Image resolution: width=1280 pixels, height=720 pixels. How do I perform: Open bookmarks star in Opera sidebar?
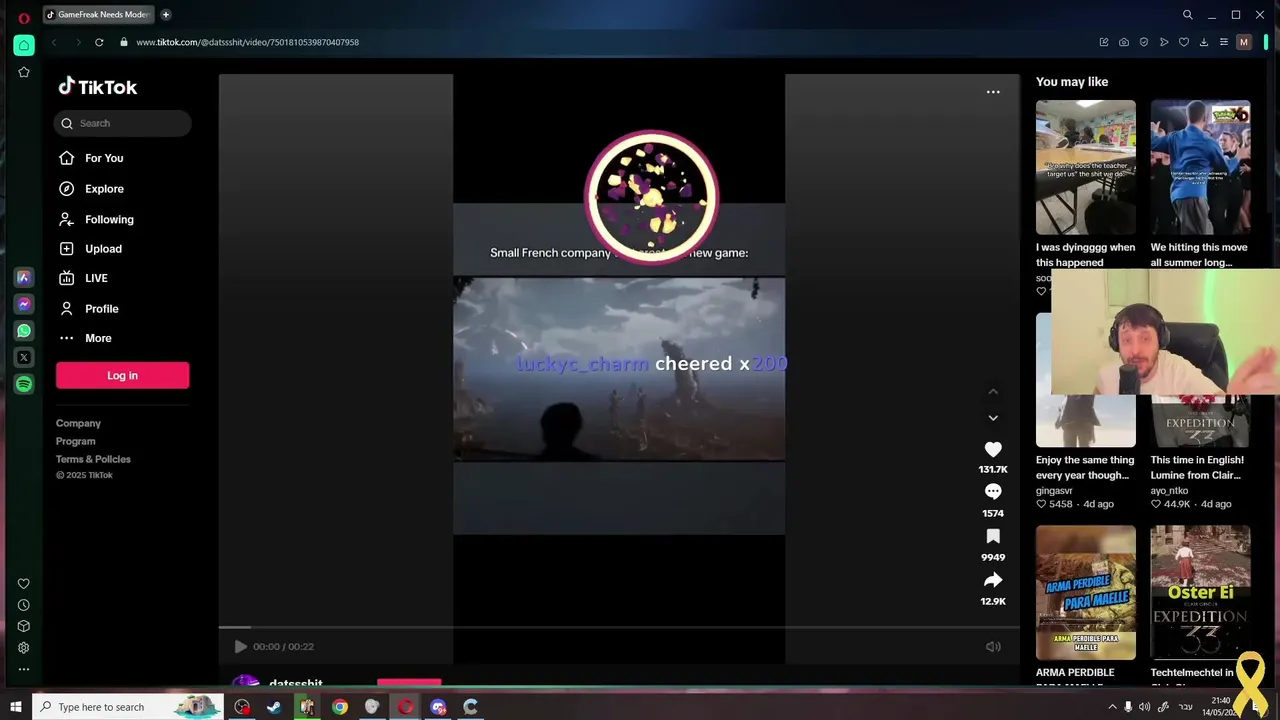point(24,72)
